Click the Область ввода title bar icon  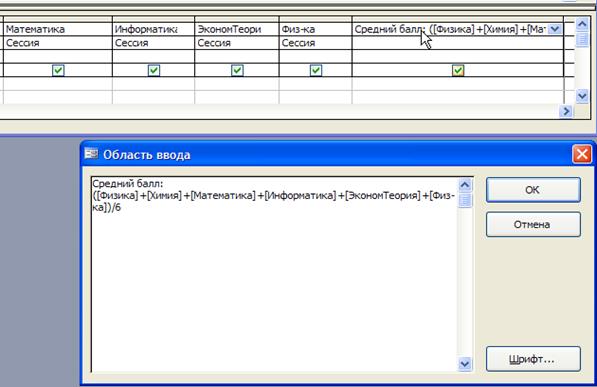click(91, 154)
